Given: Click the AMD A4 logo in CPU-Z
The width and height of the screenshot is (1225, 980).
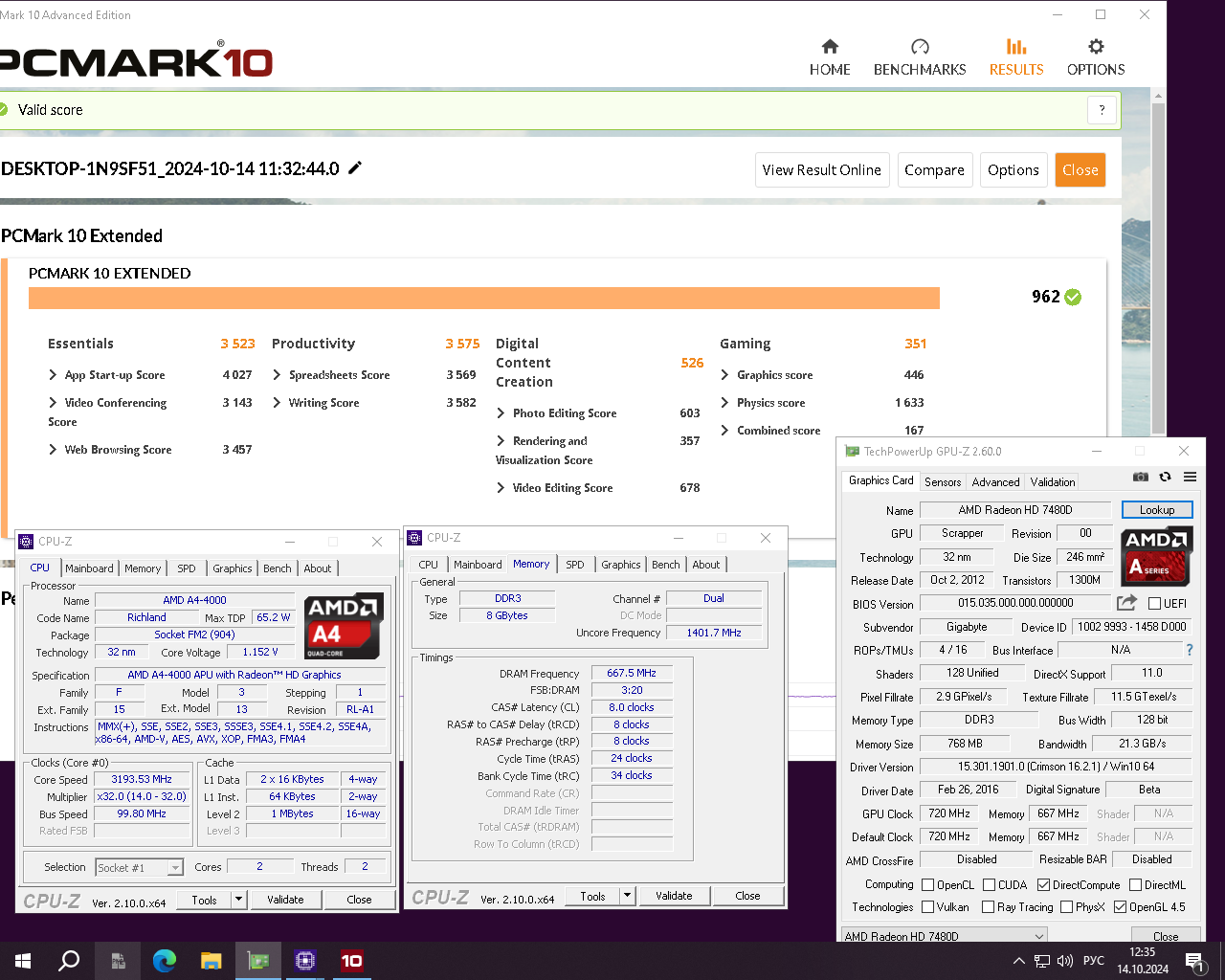Looking at the screenshot, I should (345, 627).
